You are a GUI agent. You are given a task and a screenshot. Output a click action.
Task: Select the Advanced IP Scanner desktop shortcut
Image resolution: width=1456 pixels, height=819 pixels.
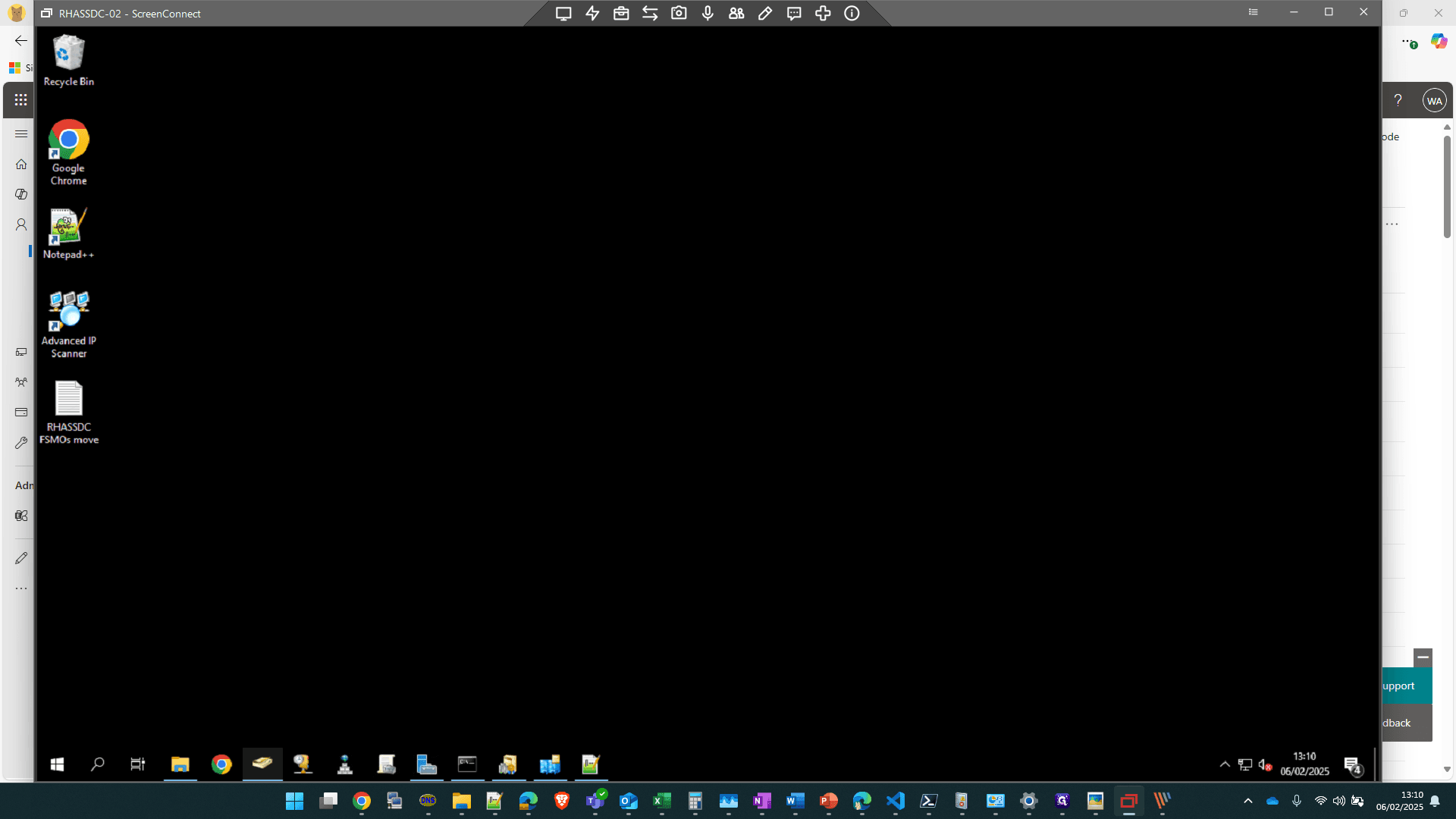point(68,325)
